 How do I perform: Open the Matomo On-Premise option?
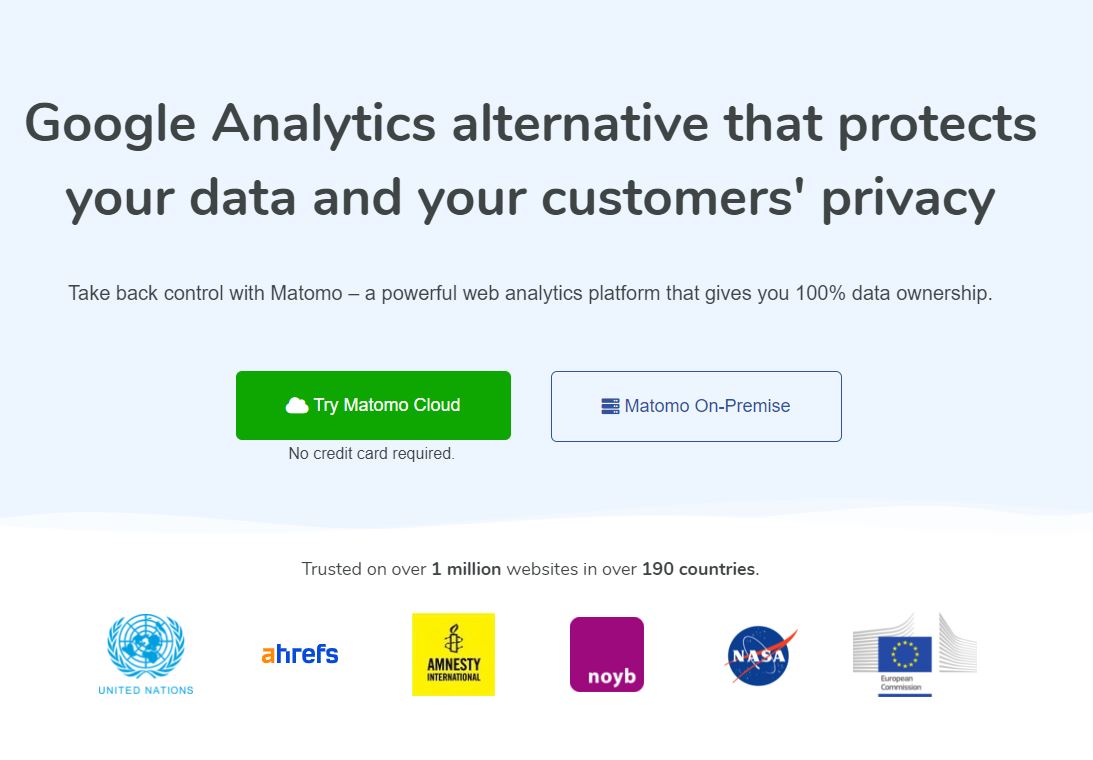(x=696, y=406)
